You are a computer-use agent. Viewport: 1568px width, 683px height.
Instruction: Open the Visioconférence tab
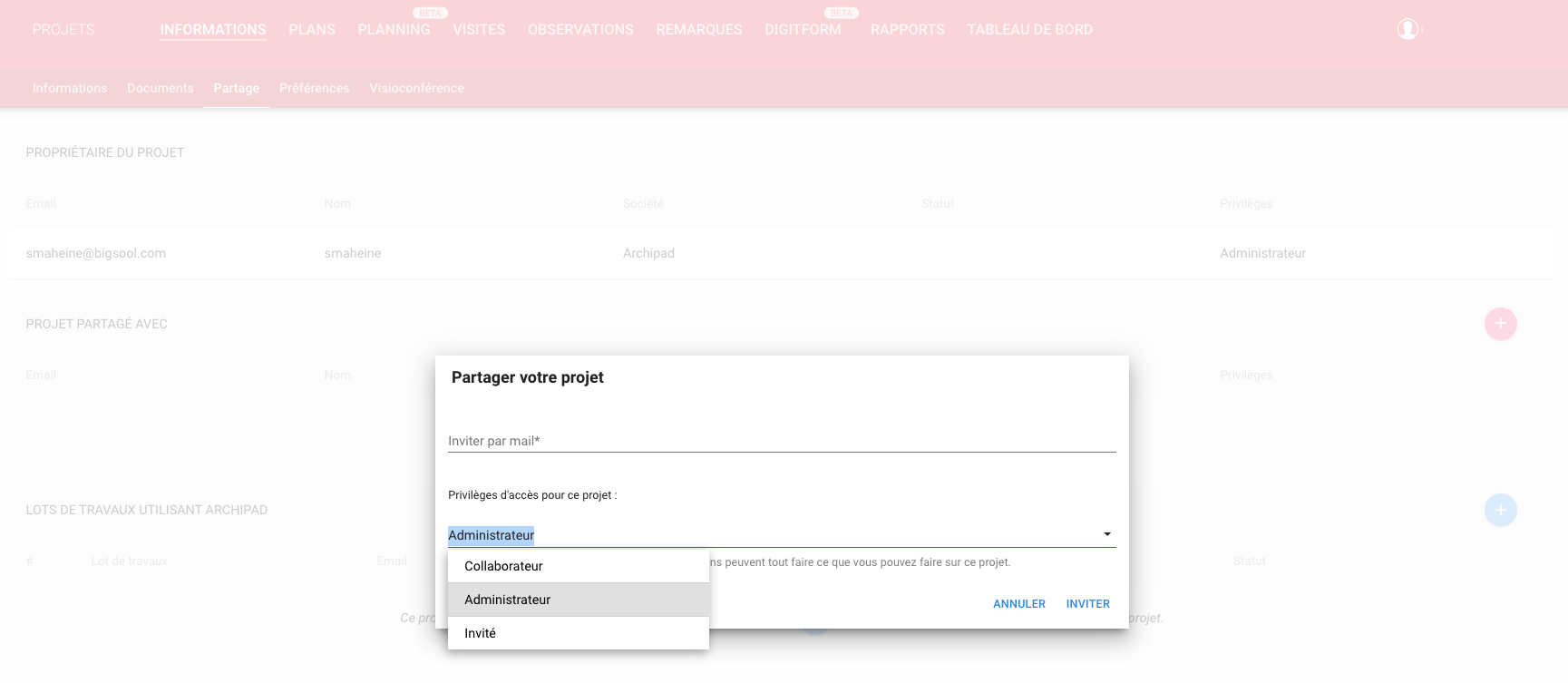pyautogui.click(x=416, y=88)
